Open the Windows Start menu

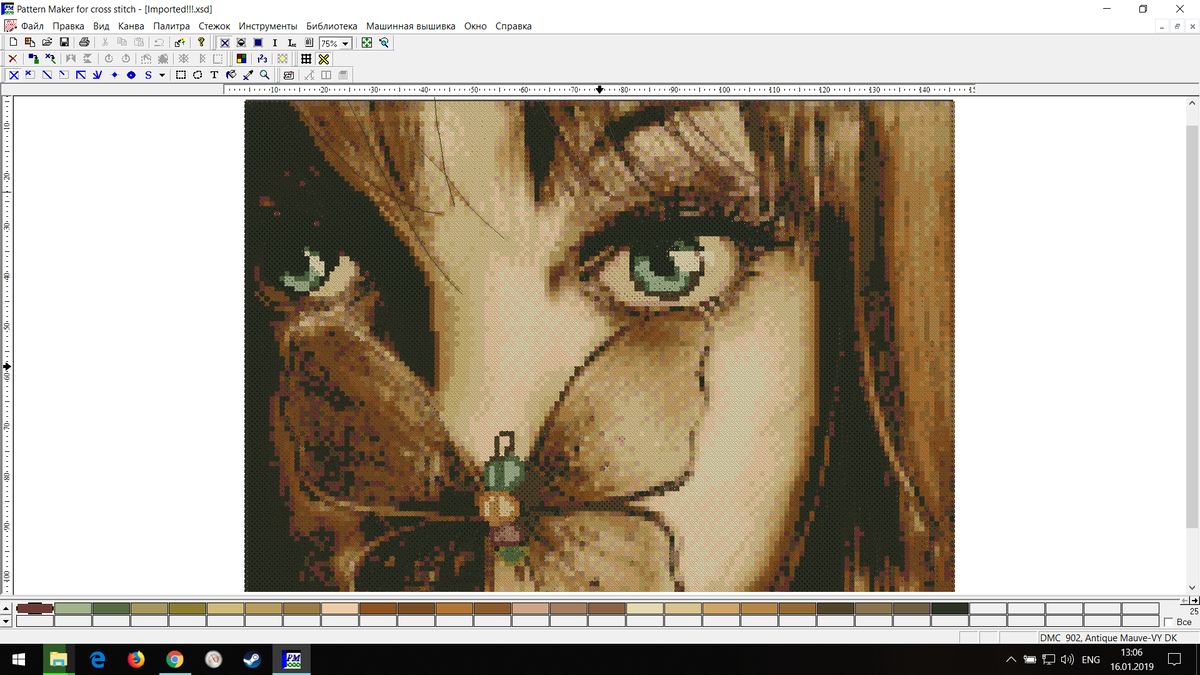point(20,659)
